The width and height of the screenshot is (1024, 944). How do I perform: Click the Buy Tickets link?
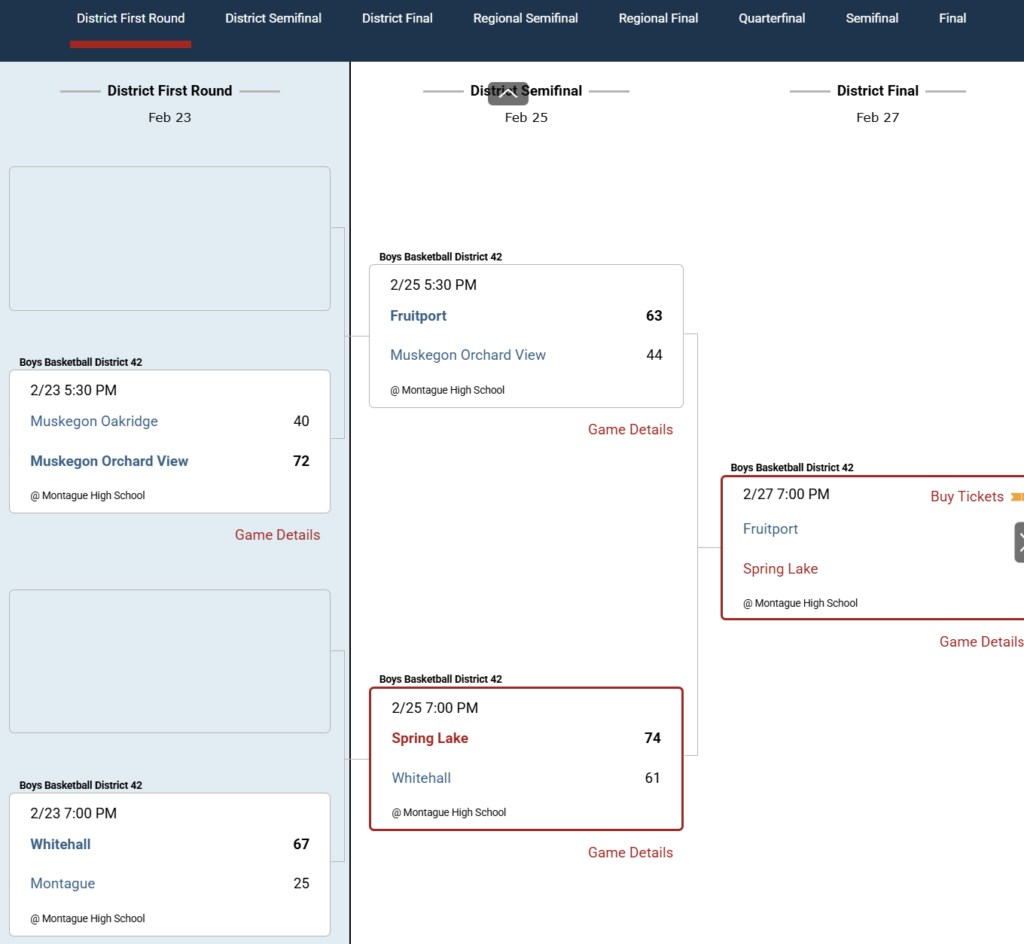[966, 497]
